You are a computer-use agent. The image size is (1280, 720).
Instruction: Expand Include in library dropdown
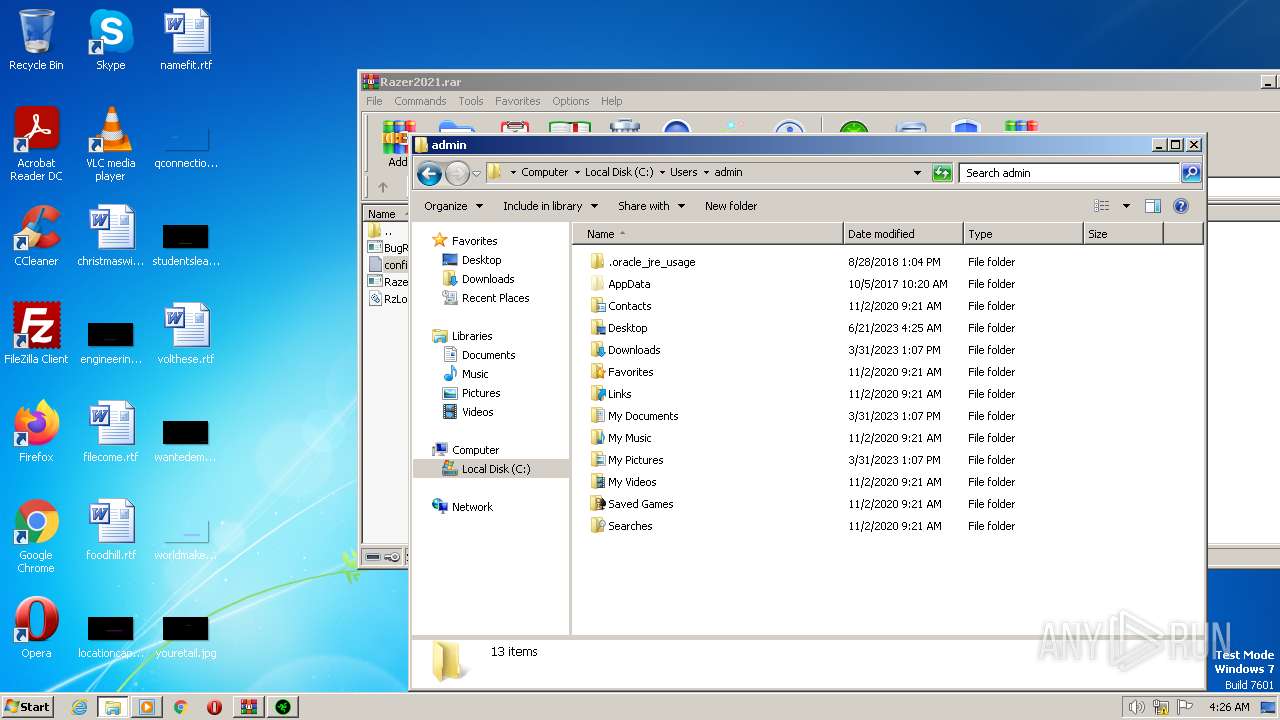pyautogui.click(x=550, y=206)
